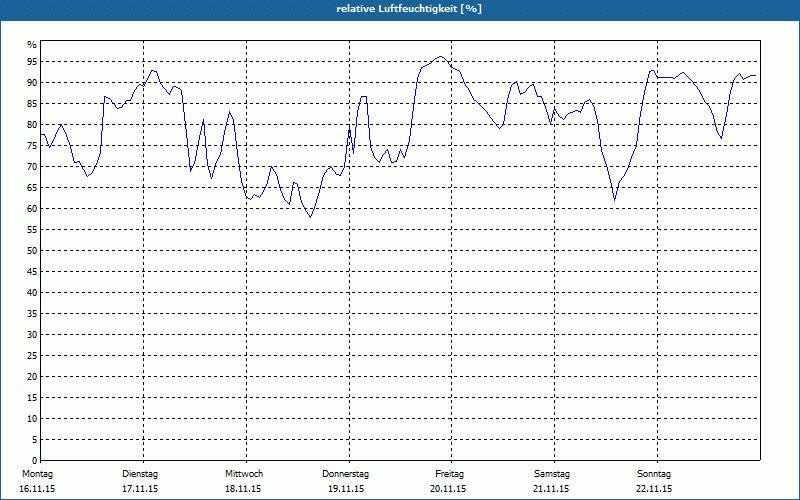Image resolution: width=800 pixels, height=500 pixels.
Task: Click the y-axis value '85'
Action: [x=32, y=104]
